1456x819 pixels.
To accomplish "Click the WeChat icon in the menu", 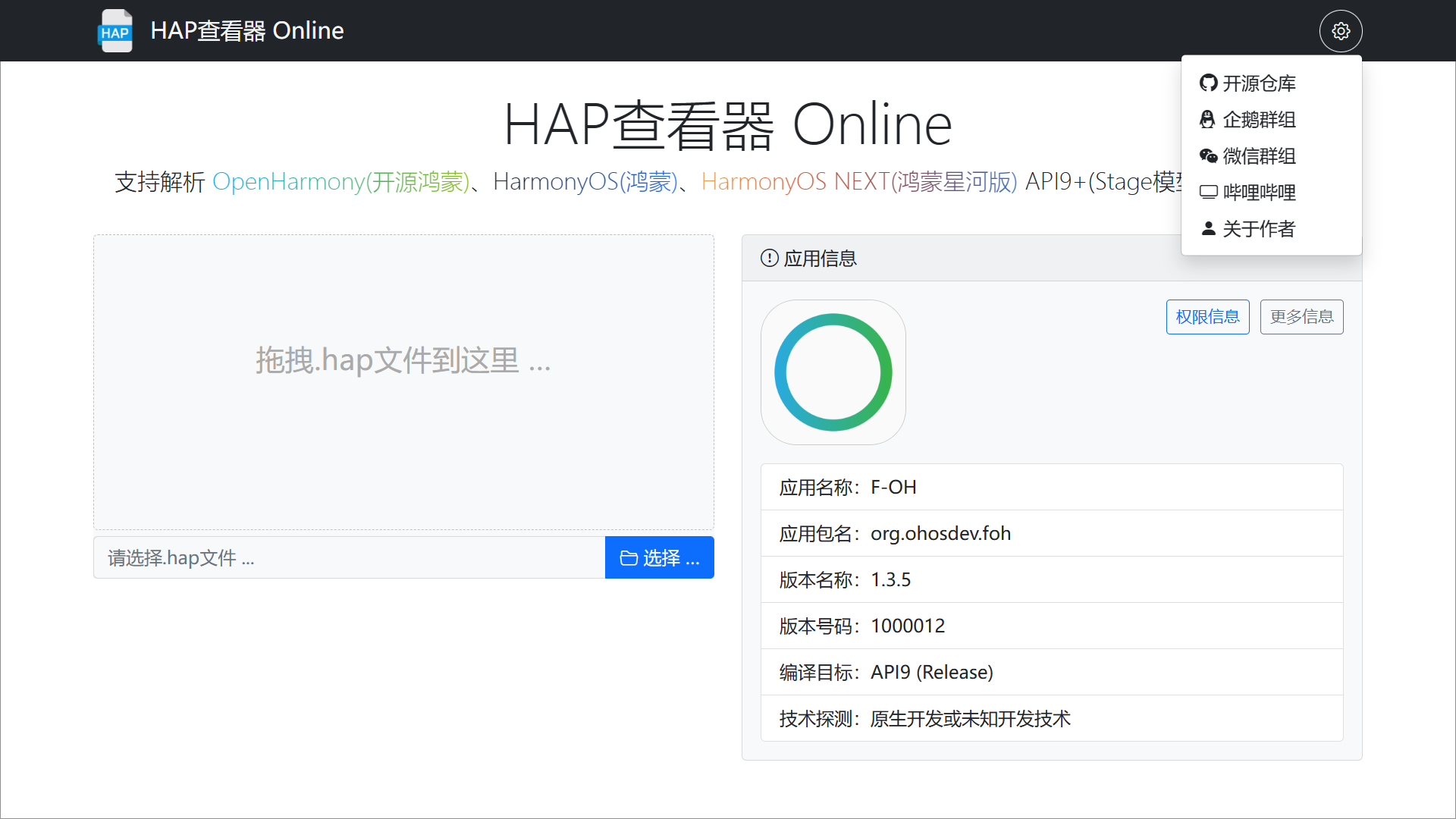I will point(1208,155).
